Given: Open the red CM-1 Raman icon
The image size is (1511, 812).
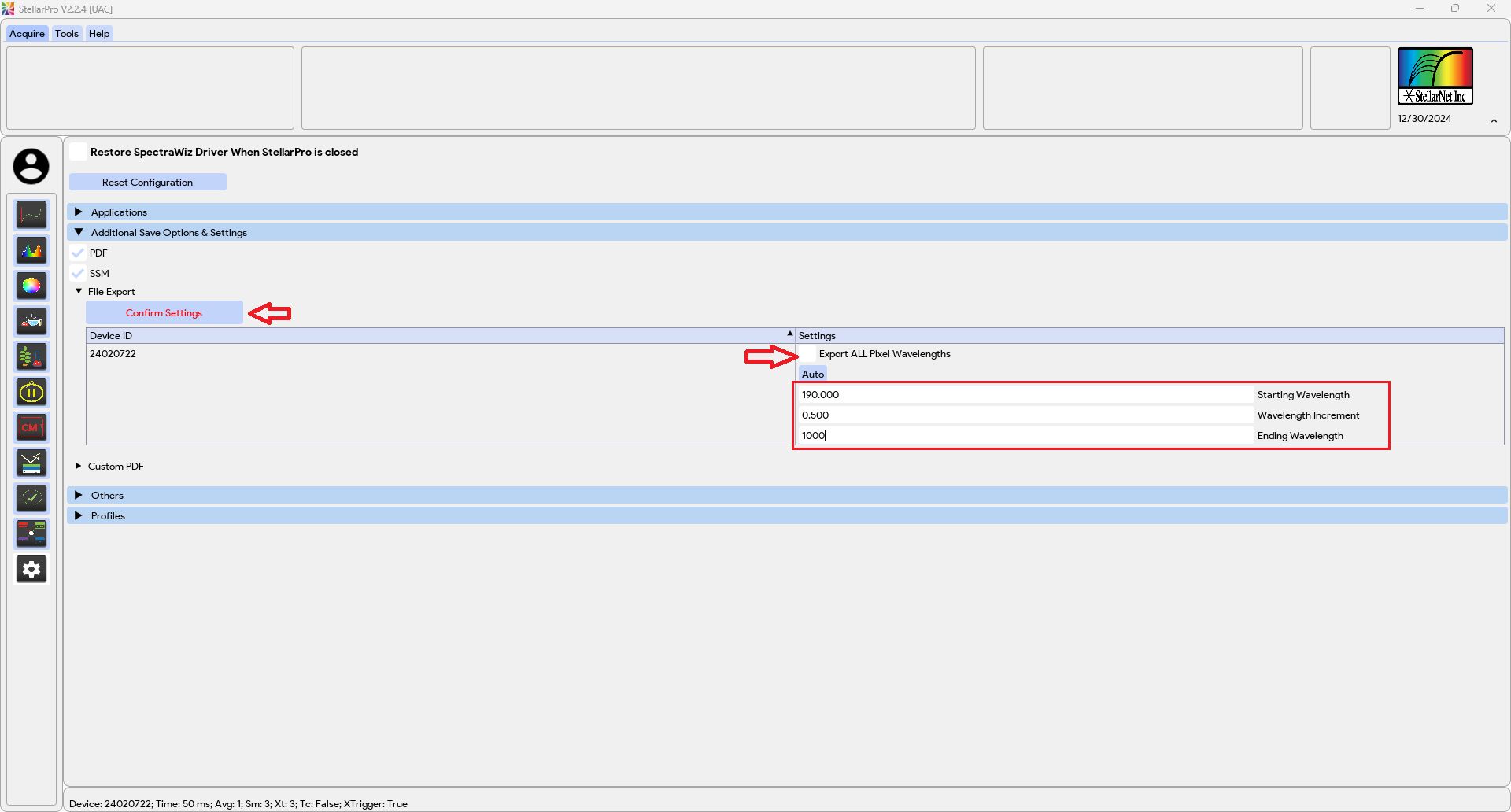Looking at the screenshot, I should coord(31,427).
